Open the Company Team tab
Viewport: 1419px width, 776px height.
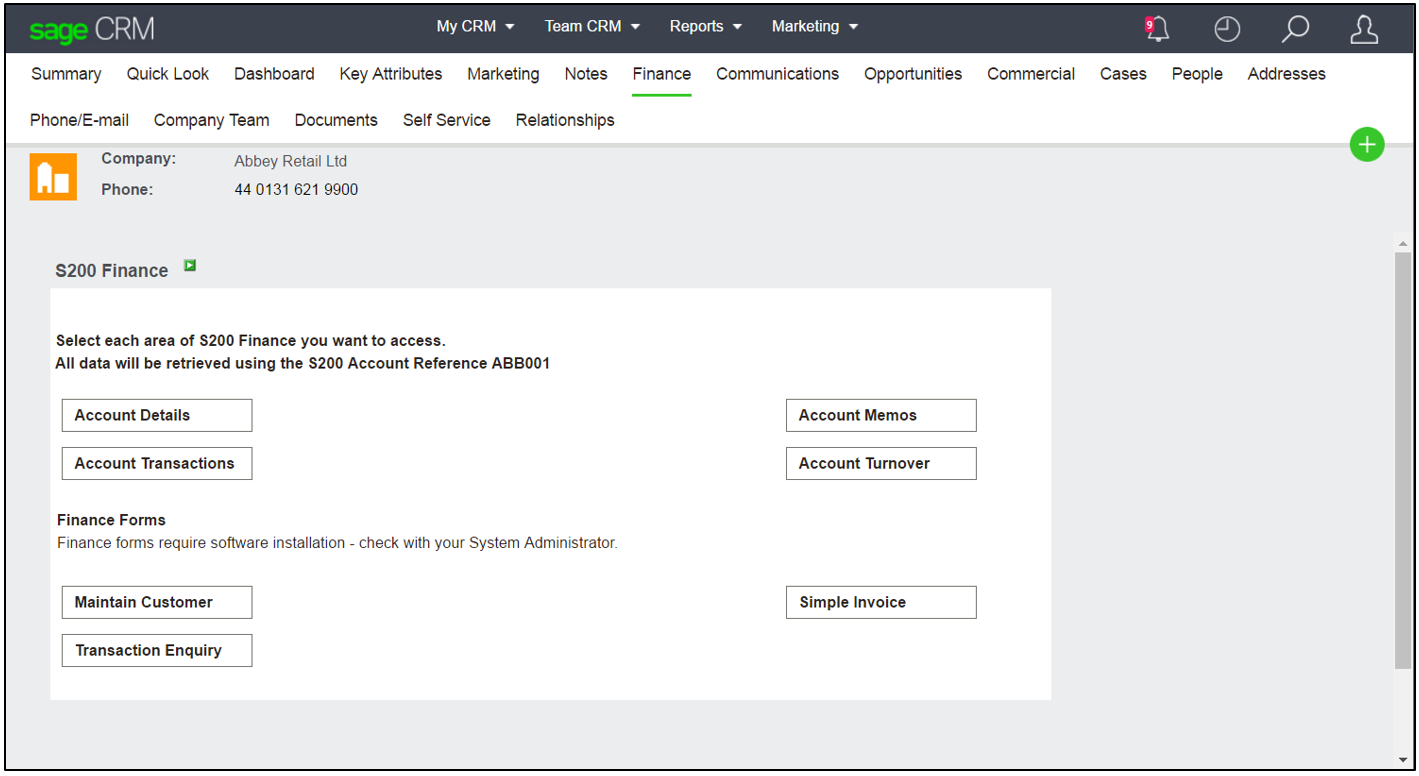(212, 120)
